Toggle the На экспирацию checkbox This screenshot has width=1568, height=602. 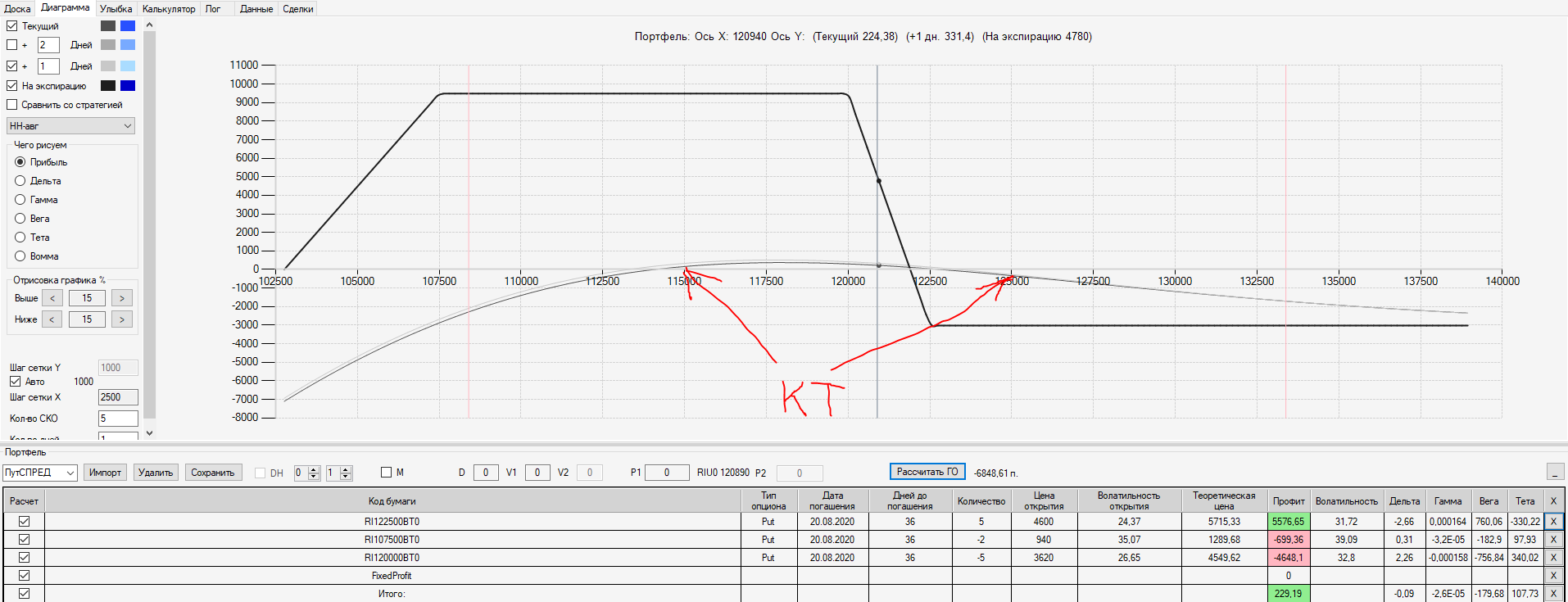[12, 86]
